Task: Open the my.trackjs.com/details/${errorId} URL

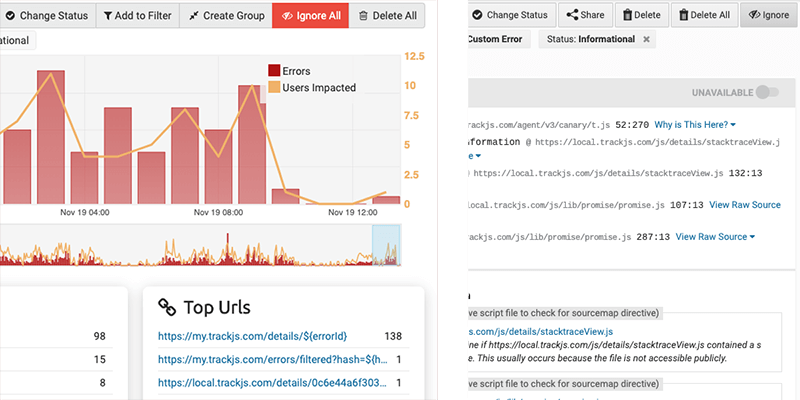Action: [253, 336]
